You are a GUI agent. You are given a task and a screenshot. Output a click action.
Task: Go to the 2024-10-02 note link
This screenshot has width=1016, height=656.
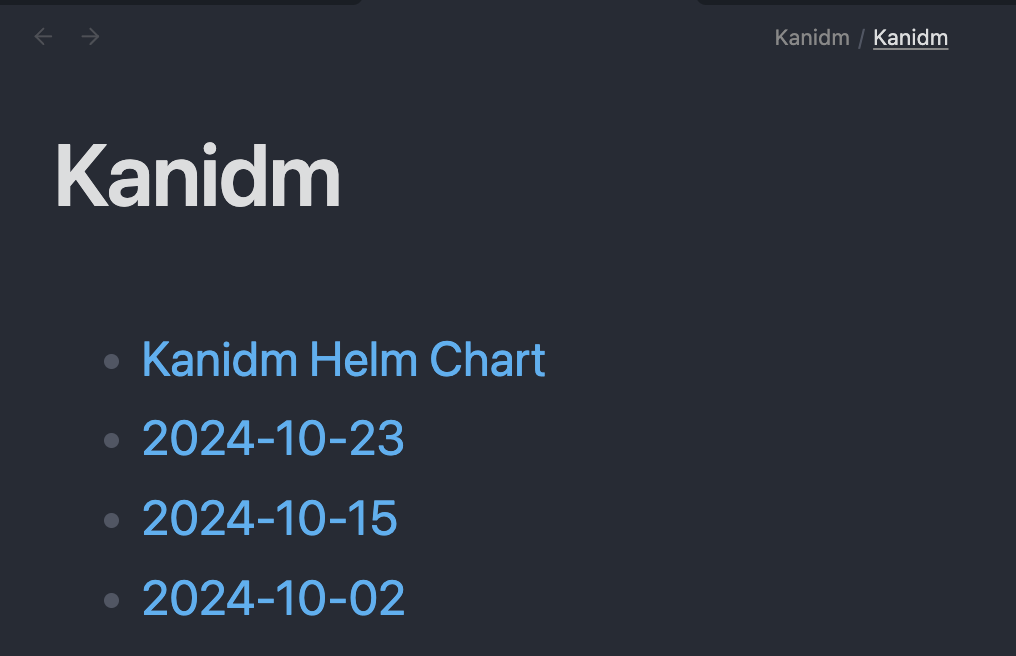tap(273, 599)
